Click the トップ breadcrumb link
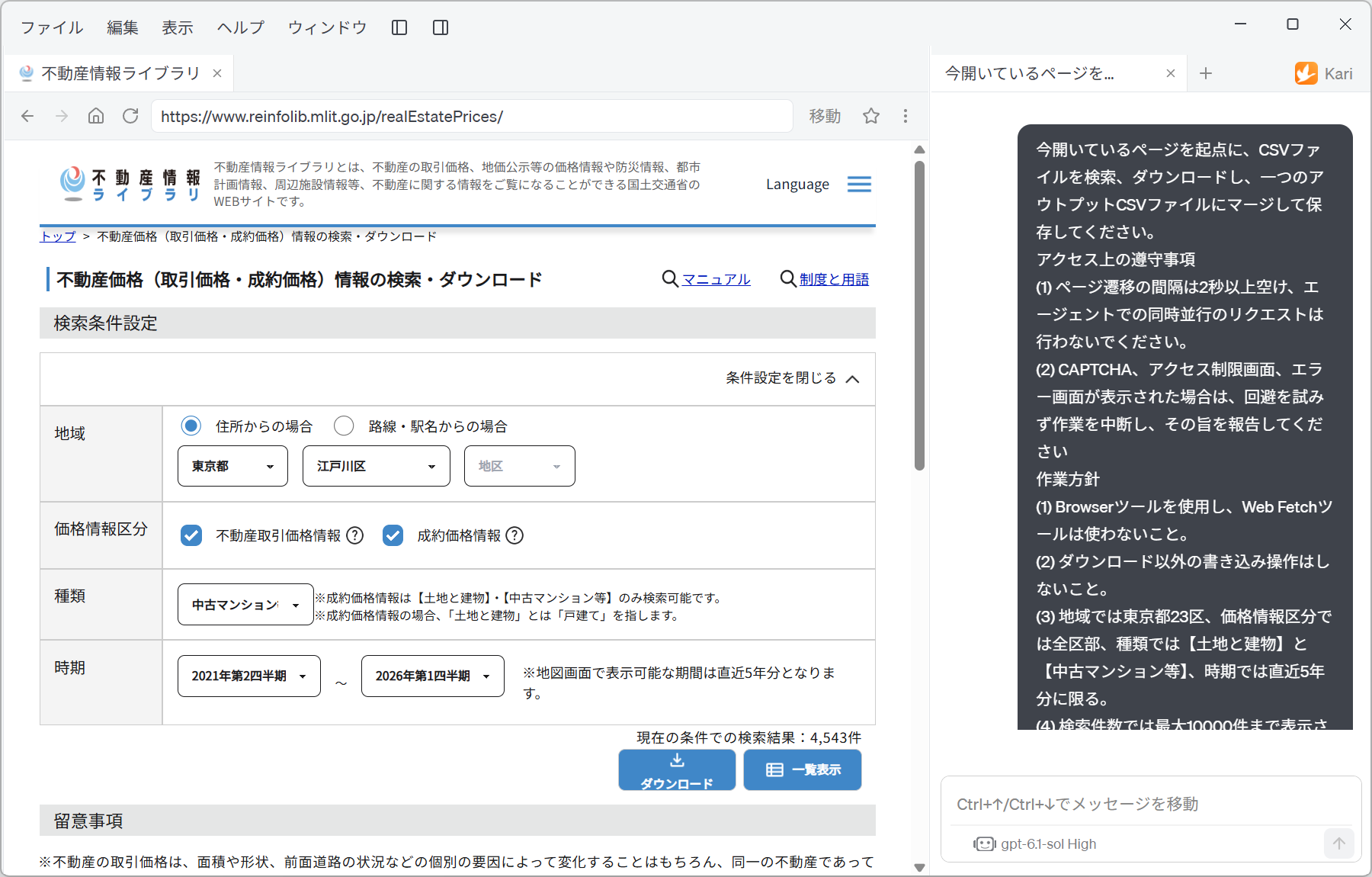The image size is (1372, 877). 58,236
